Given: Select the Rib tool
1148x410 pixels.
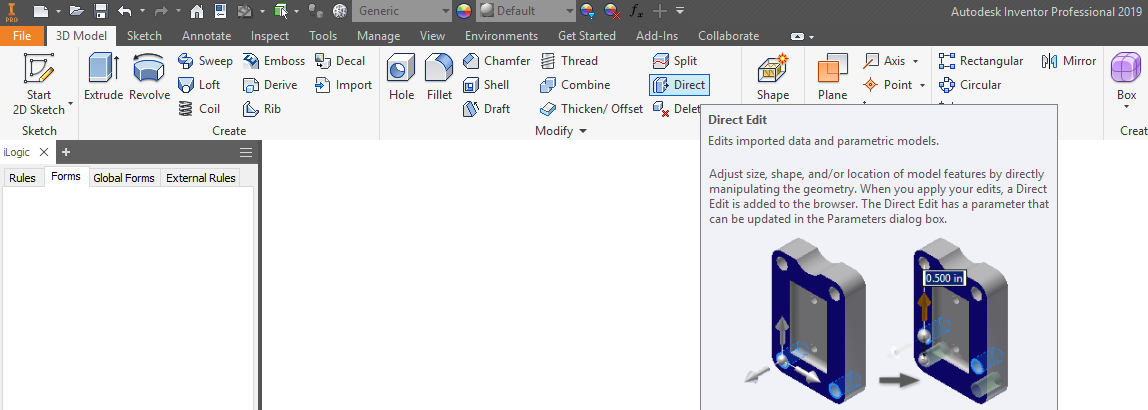Looking at the screenshot, I should pos(261,109).
